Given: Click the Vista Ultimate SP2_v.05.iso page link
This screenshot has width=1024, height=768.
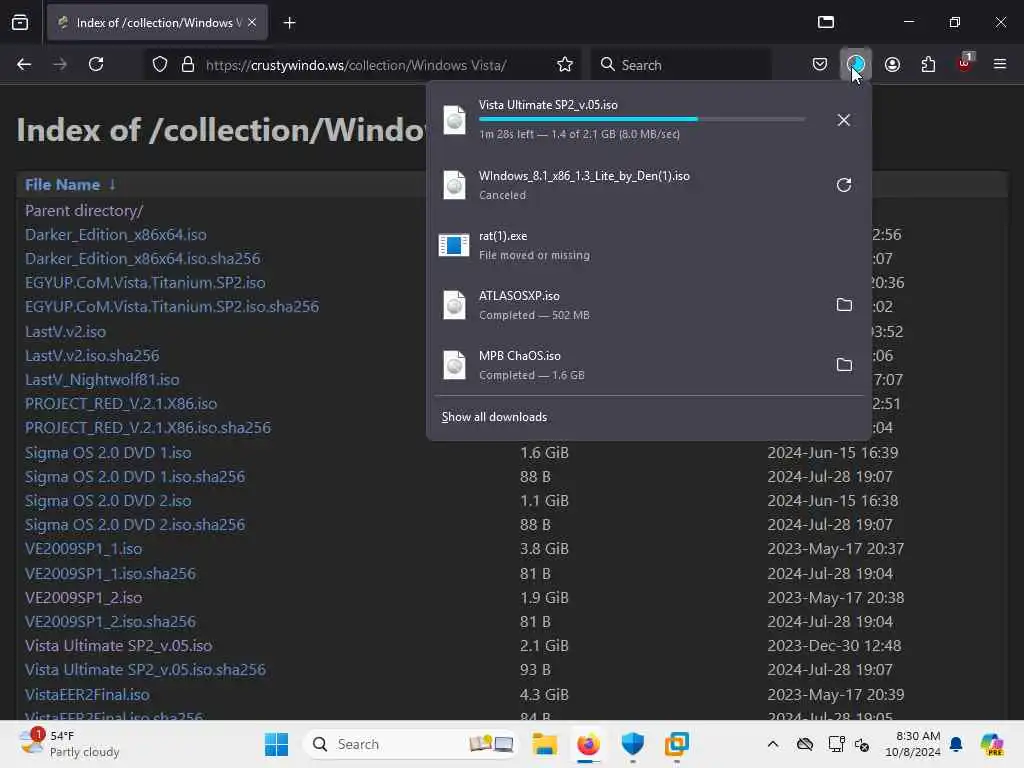Looking at the screenshot, I should pos(118,646).
